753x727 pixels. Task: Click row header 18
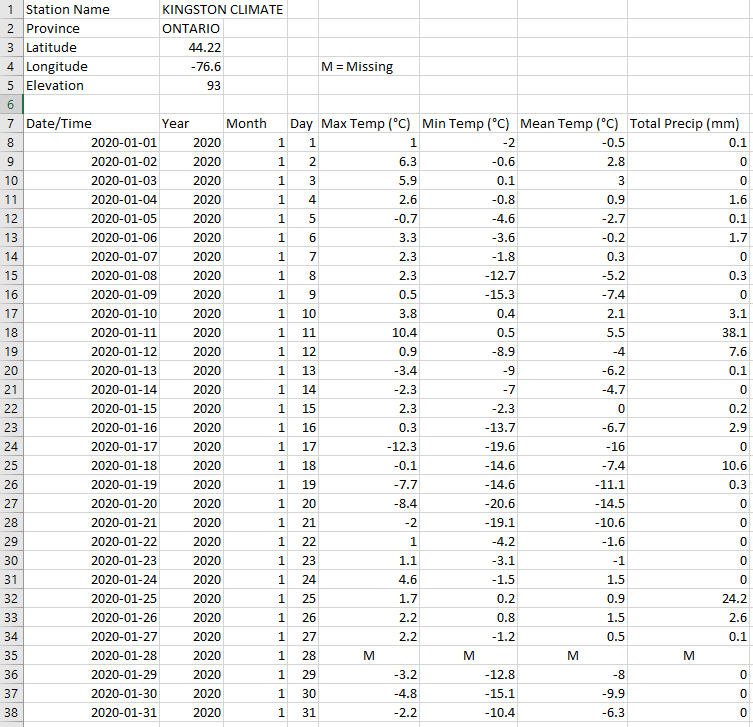[11, 333]
